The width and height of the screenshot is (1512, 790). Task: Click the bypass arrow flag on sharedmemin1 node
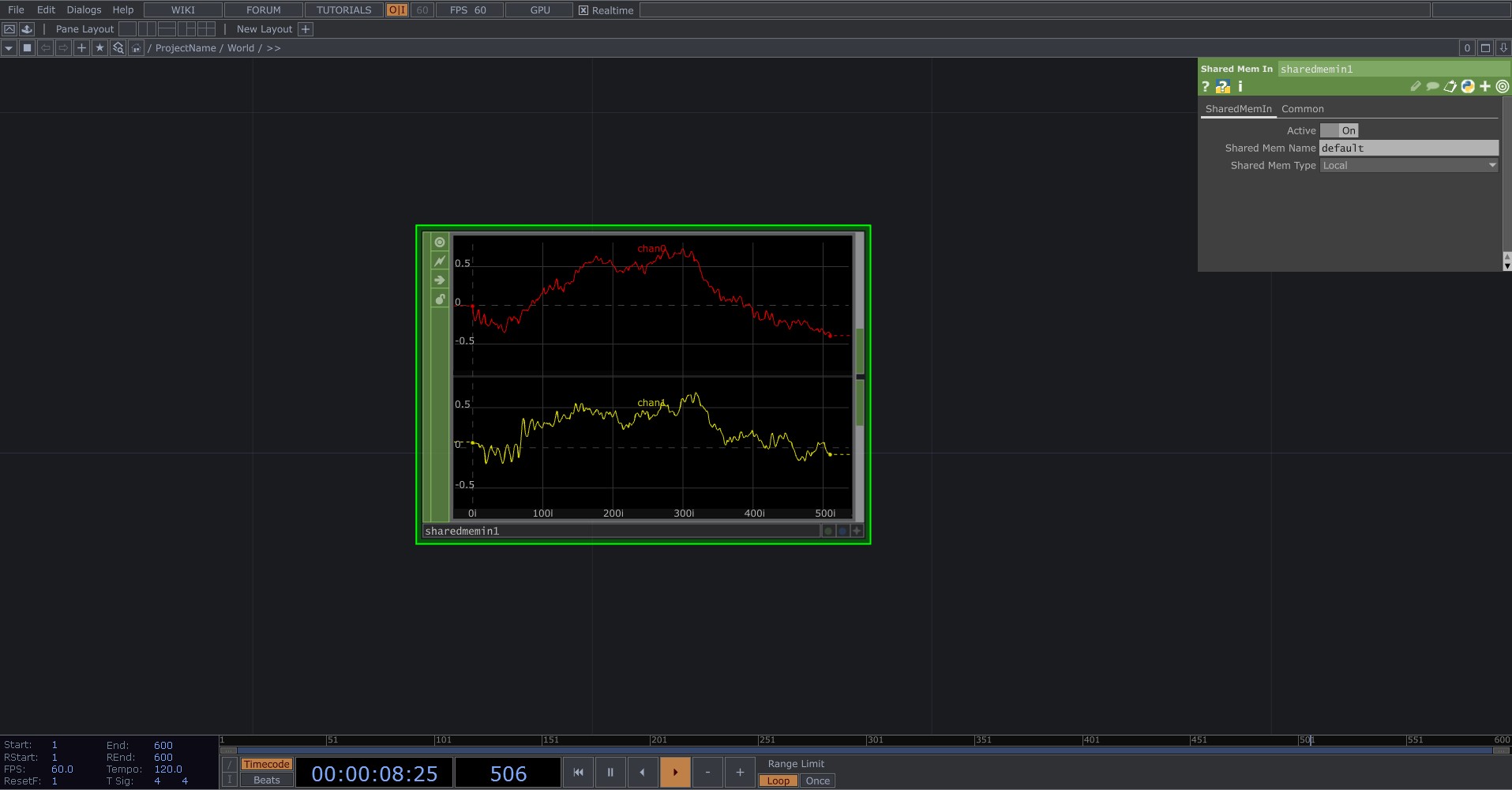[x=440, y=280]
